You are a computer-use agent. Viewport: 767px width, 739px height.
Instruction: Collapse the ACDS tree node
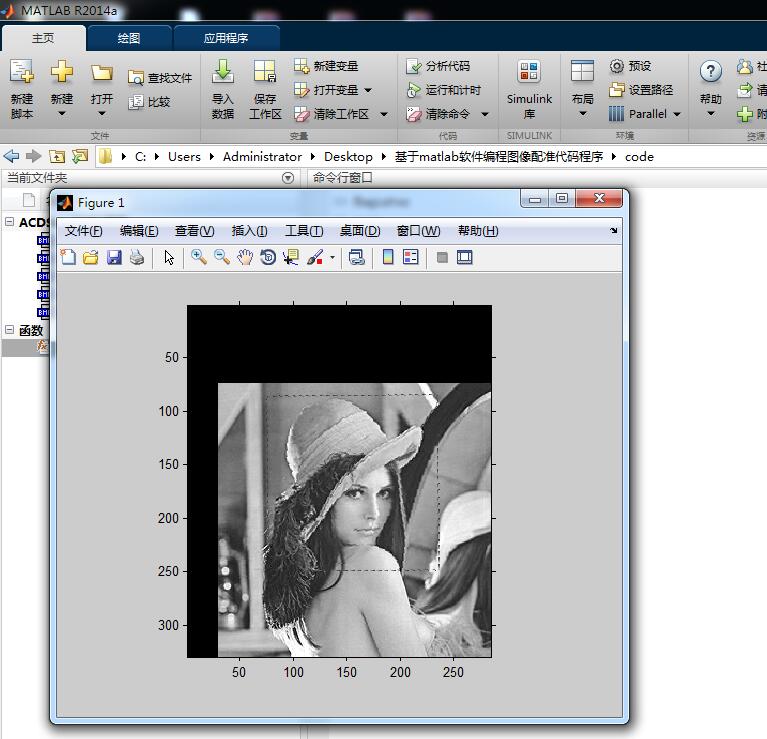click(9, 222)
